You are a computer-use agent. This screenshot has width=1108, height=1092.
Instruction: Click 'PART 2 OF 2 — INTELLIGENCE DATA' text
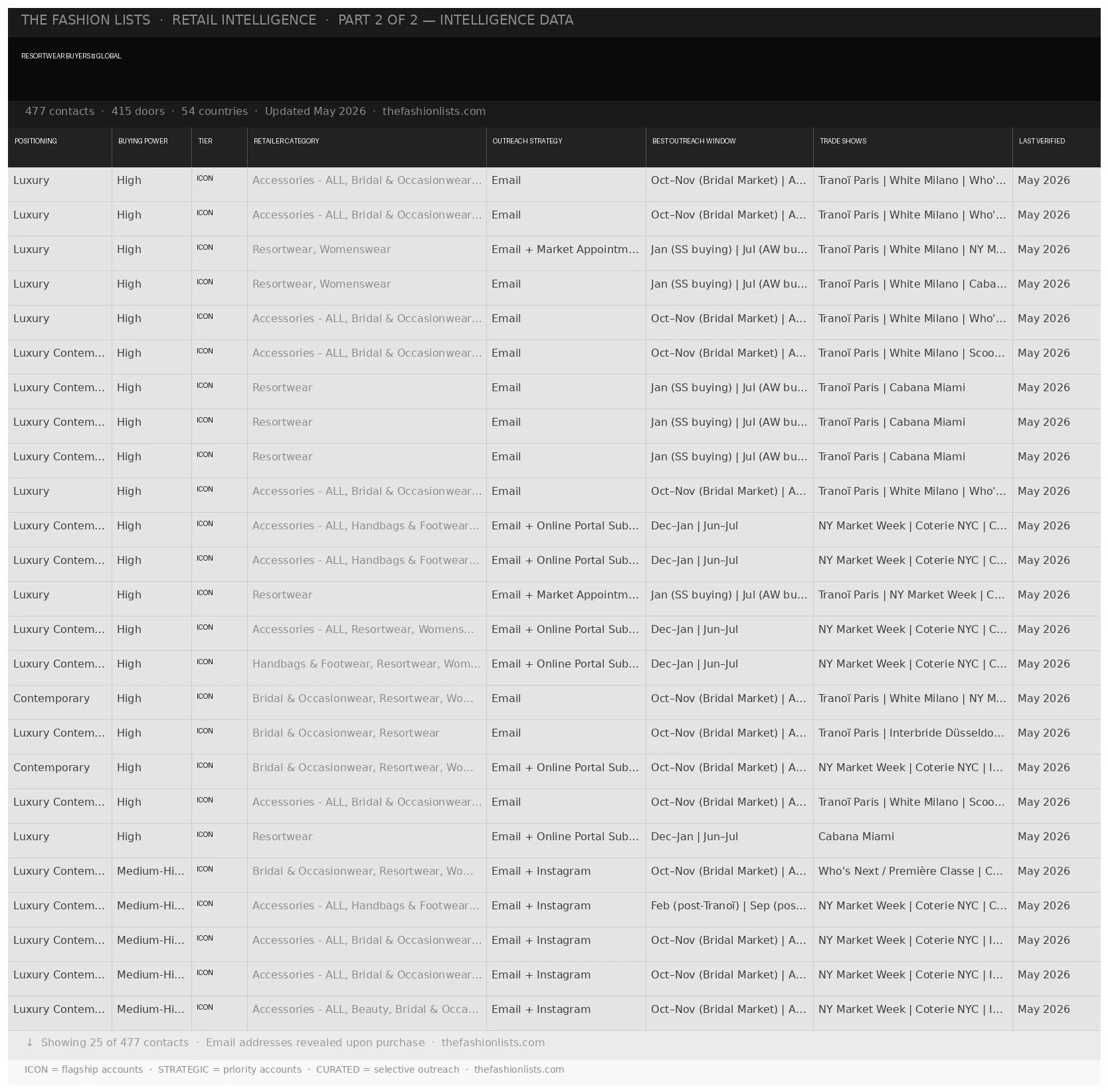tap(456, 20)
